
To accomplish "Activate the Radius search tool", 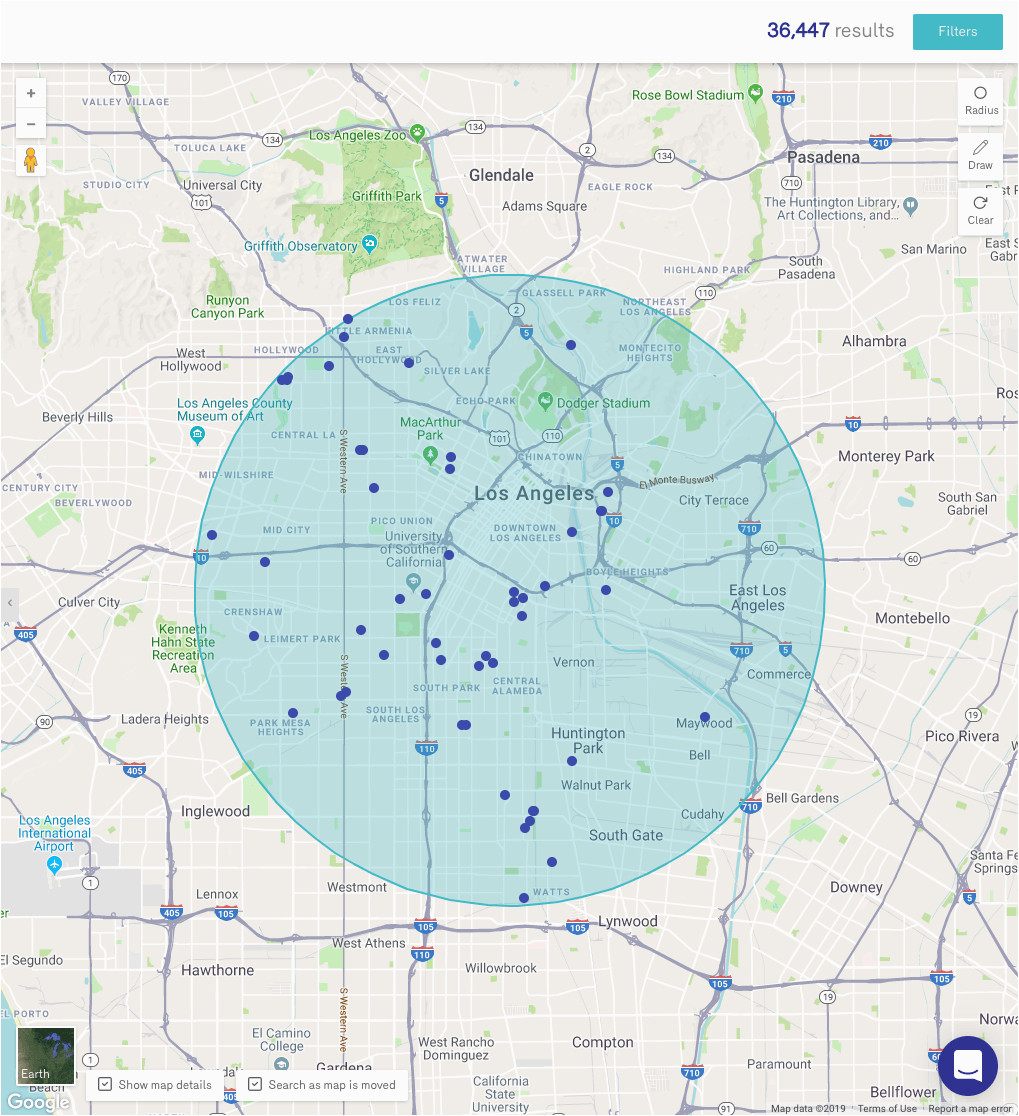I will [981, 101].
